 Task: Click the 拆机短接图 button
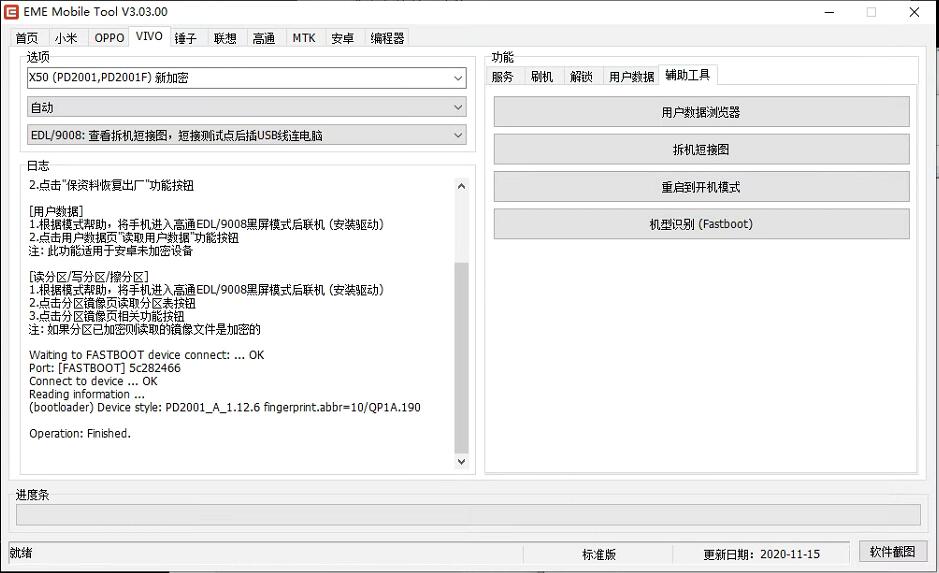pyautogui.click(x=701, y=150)
